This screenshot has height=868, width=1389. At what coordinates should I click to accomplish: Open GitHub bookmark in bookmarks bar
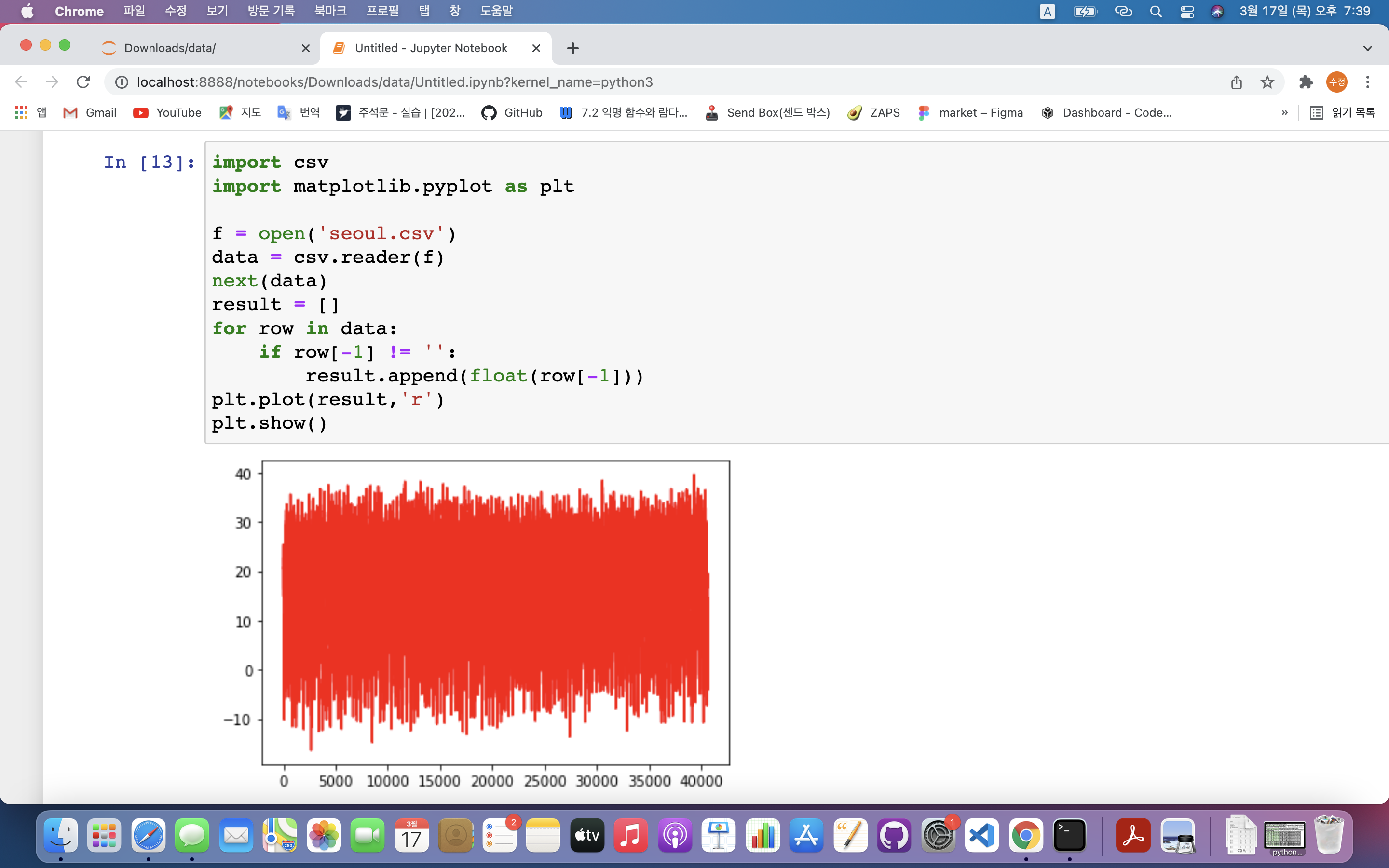point(512,112)
